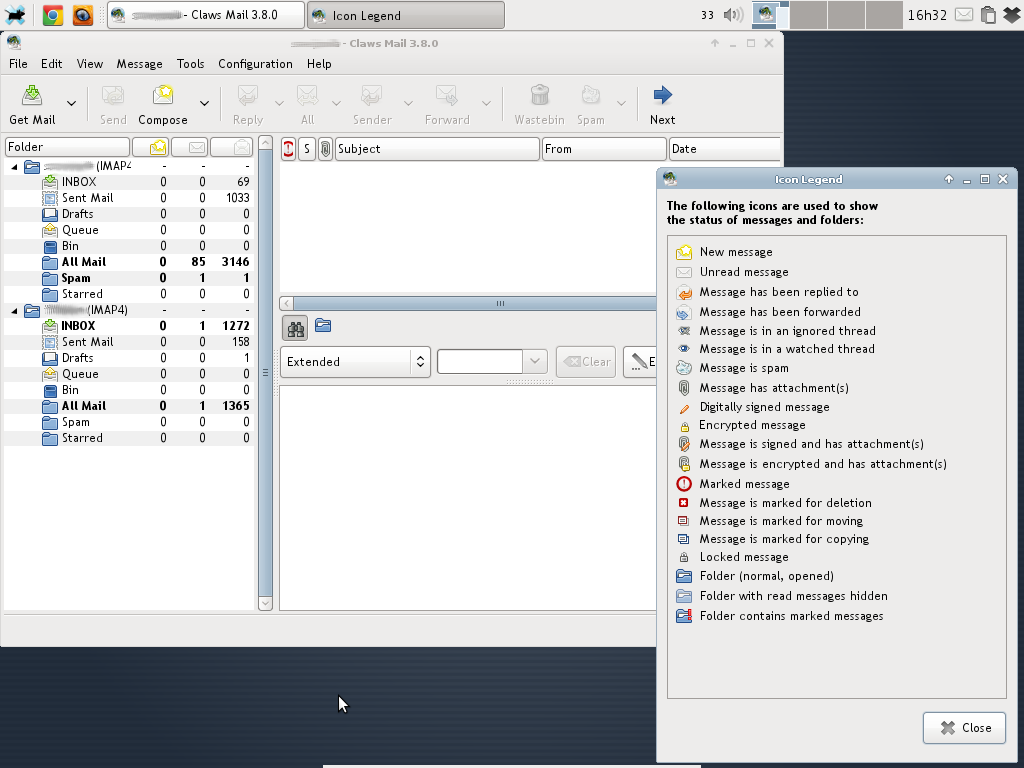This screenshot has height=768, width=1024.
Task: Click the Send toolbar icon
Action: coord(113,96)
